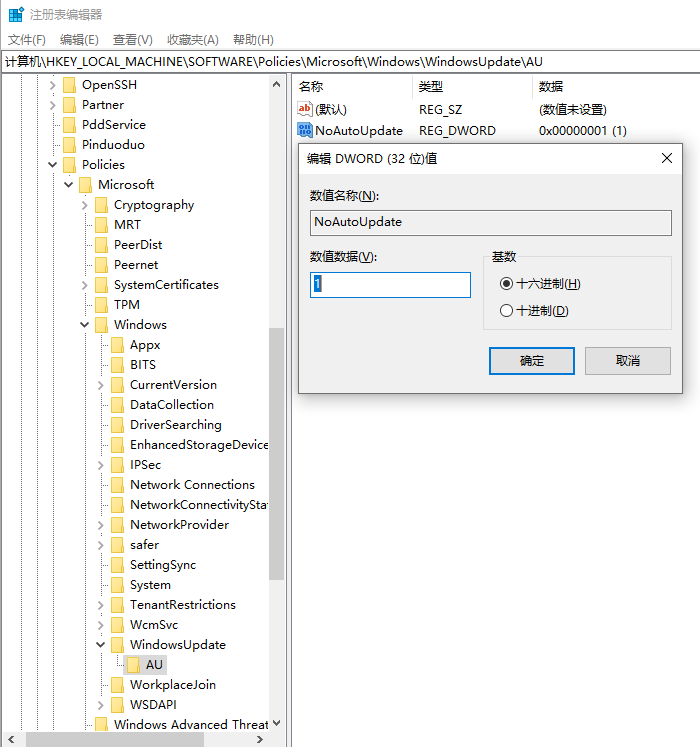Click the SystemCertificates folder icon
Image resolution: width=700 pixels, height=747 pixels.
[x=101, y=285]
